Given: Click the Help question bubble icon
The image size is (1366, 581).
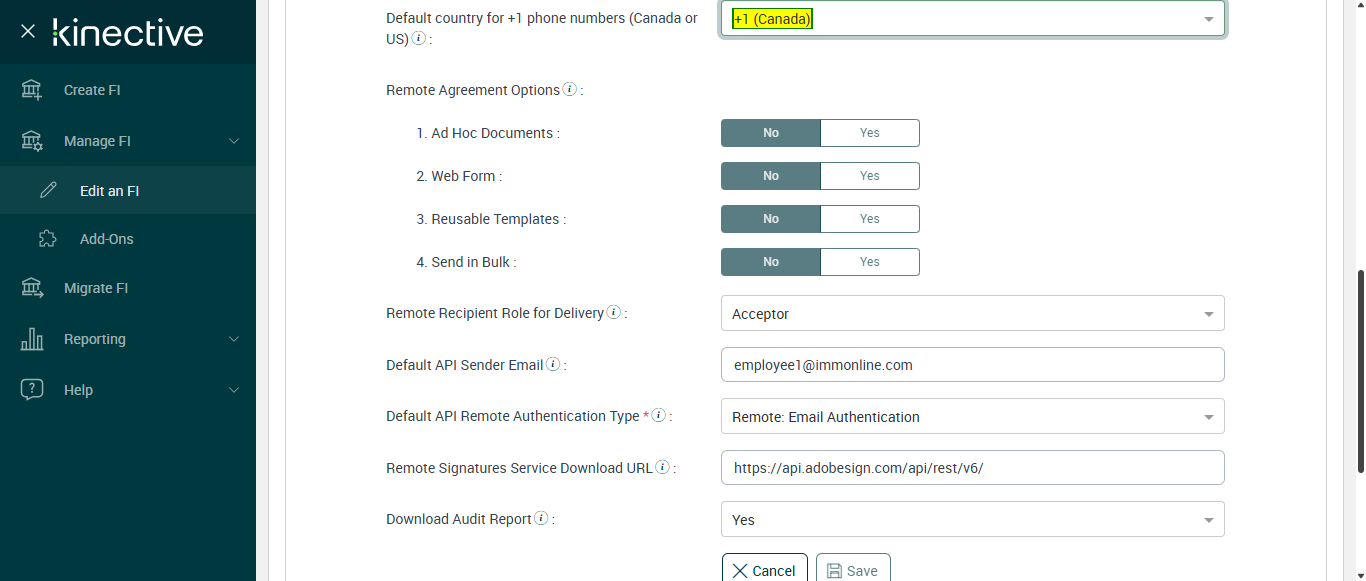Looking at the screenshot, I should point(32,390).
